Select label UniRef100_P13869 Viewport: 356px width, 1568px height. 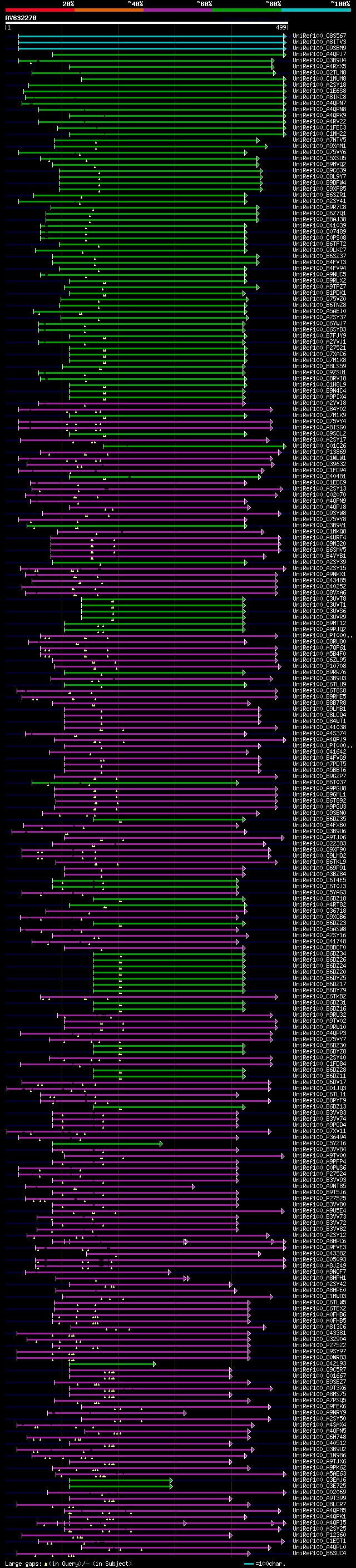coord(319,452)
